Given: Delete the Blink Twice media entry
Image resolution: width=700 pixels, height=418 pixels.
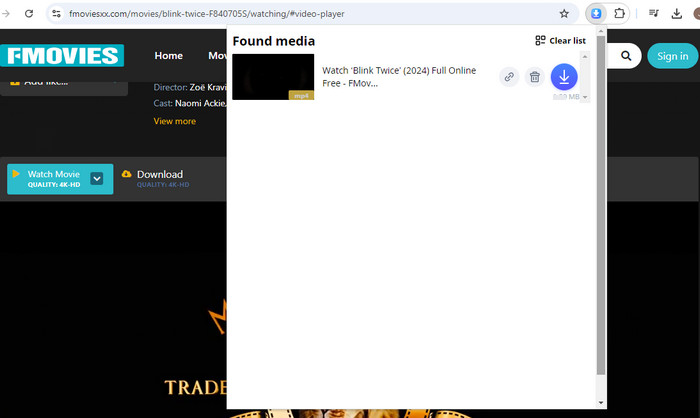Looking at the screenshot, I should [534, 77].
